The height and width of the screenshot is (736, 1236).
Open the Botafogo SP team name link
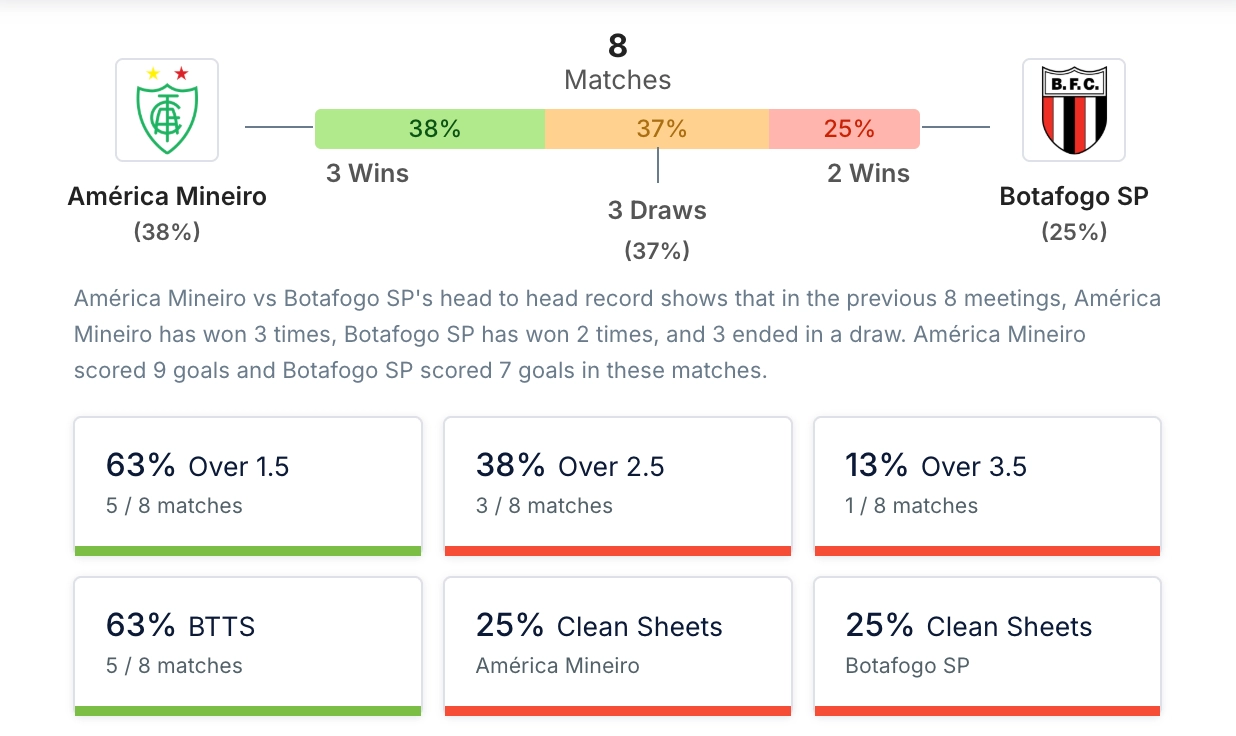(1073, 196)
